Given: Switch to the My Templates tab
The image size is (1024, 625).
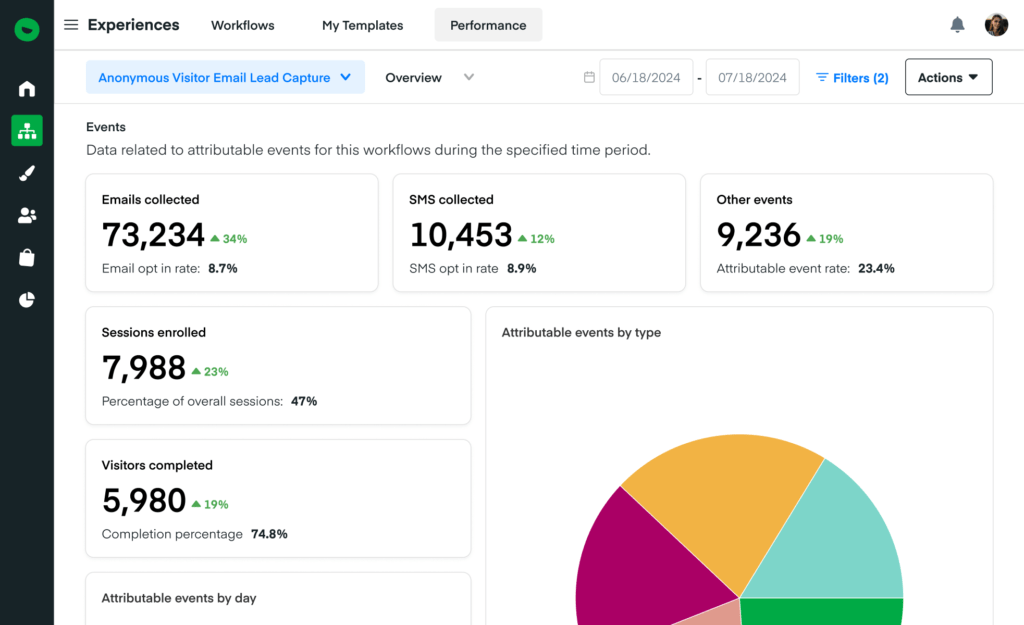Looking at the screenshot, I should 362,25.
